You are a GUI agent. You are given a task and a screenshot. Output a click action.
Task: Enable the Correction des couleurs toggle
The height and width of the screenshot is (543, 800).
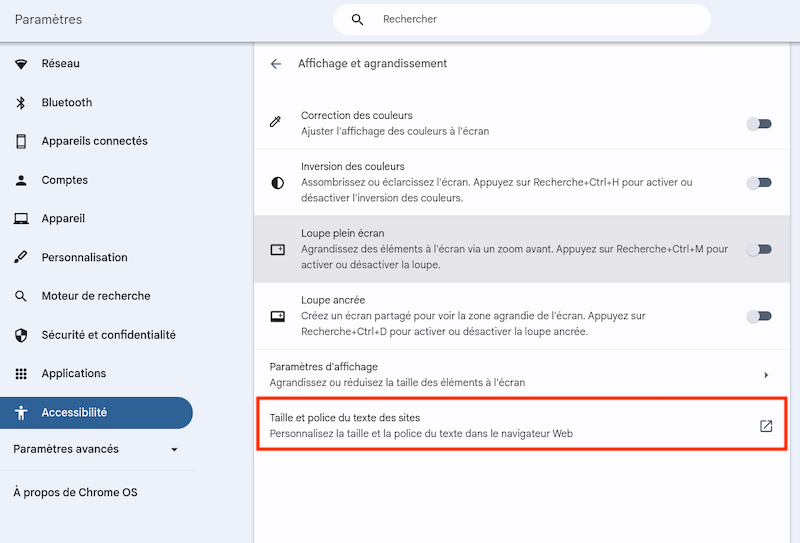click(x=759, y=124)
